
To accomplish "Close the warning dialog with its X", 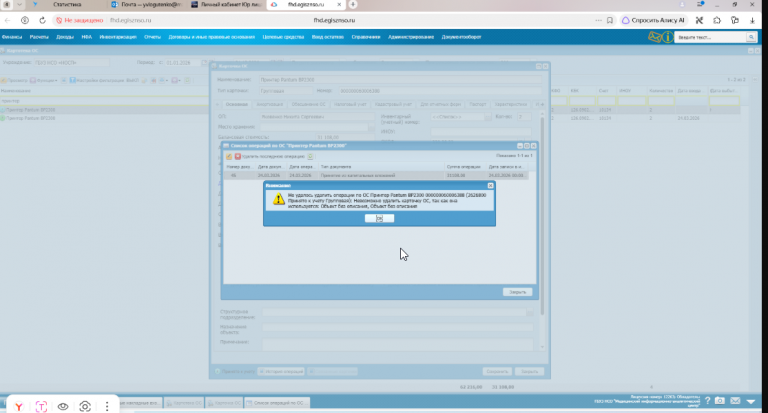I will coord(490,186).
